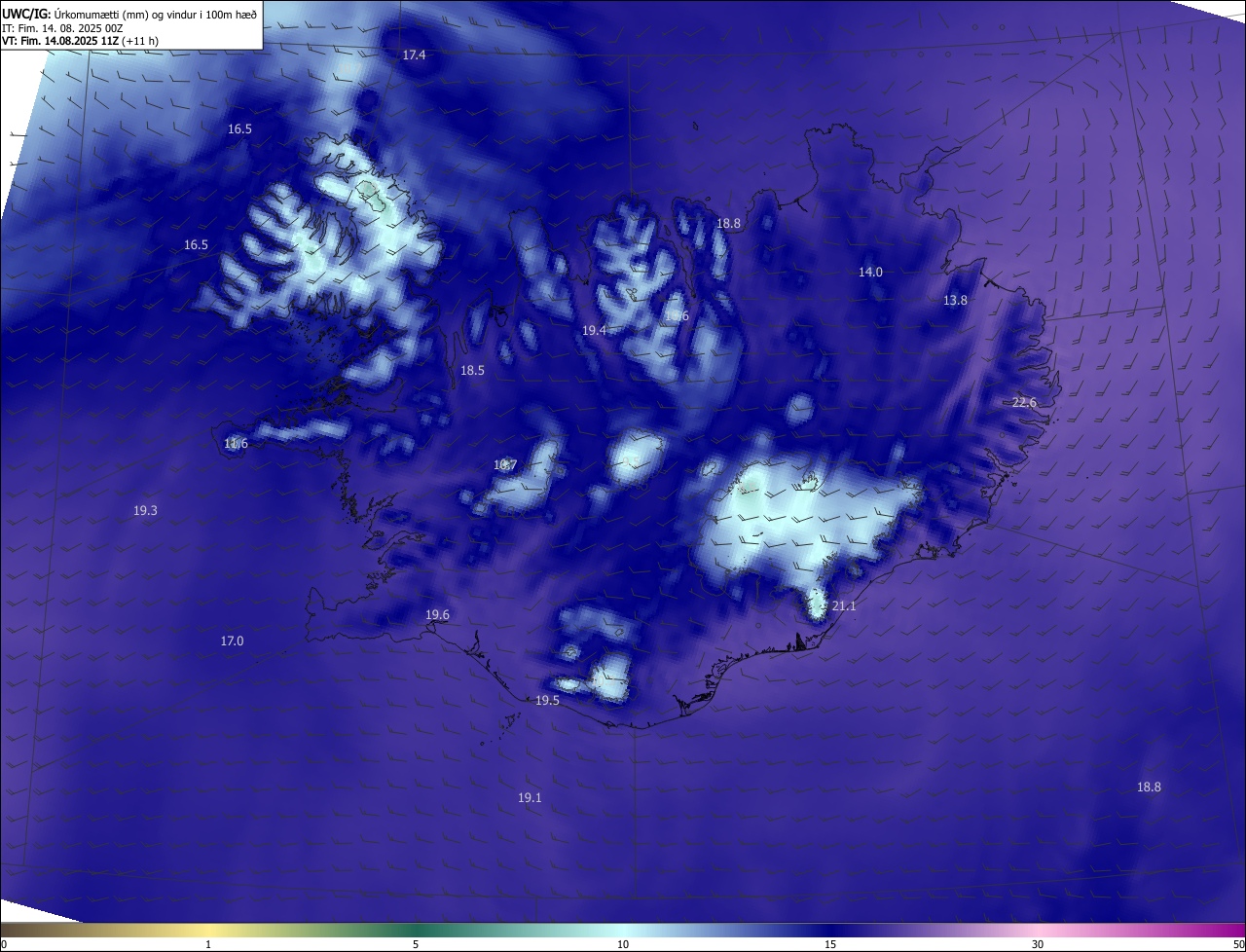The image size is (1246, 952).
Task: Click the 13.8 reading
Action: (956, 301)
